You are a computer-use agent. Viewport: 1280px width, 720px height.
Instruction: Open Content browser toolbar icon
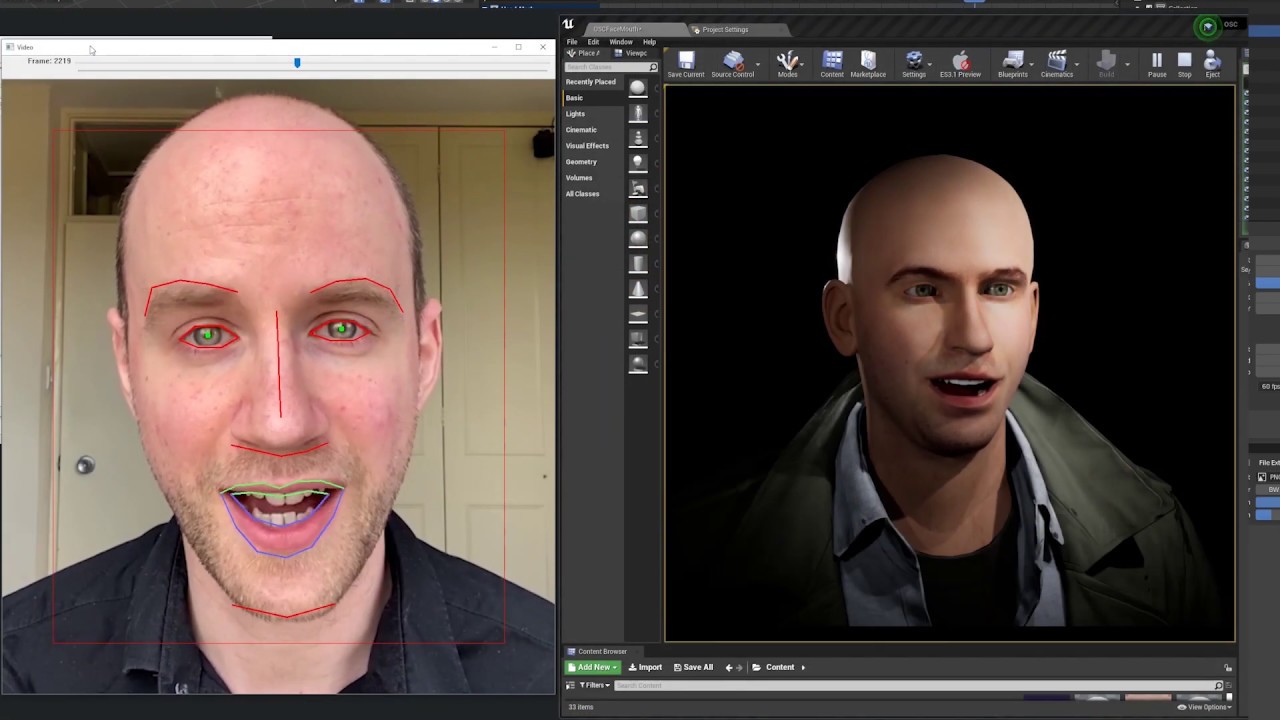point(832,65)
